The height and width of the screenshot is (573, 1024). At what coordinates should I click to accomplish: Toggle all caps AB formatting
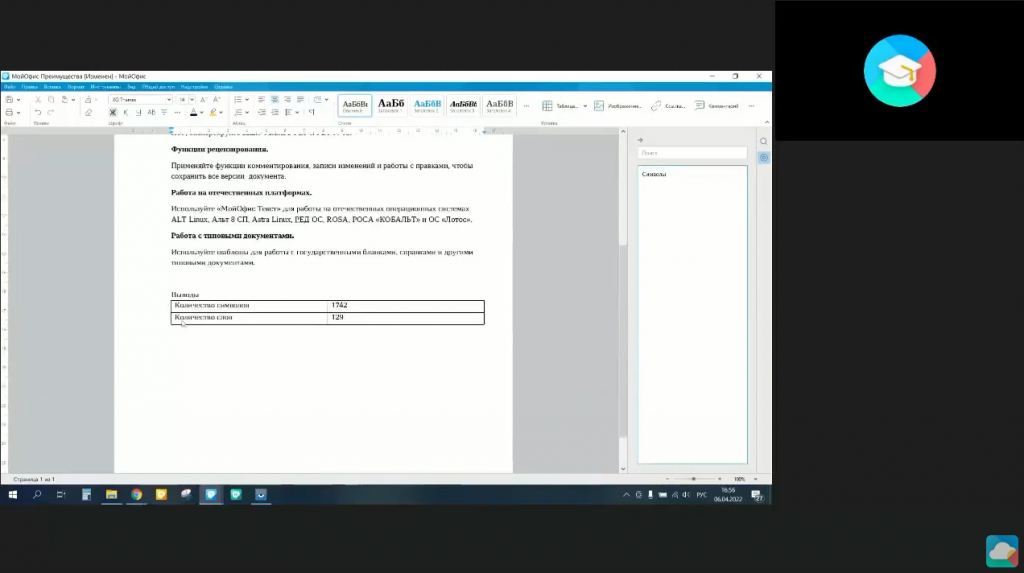tap(152, 112)
